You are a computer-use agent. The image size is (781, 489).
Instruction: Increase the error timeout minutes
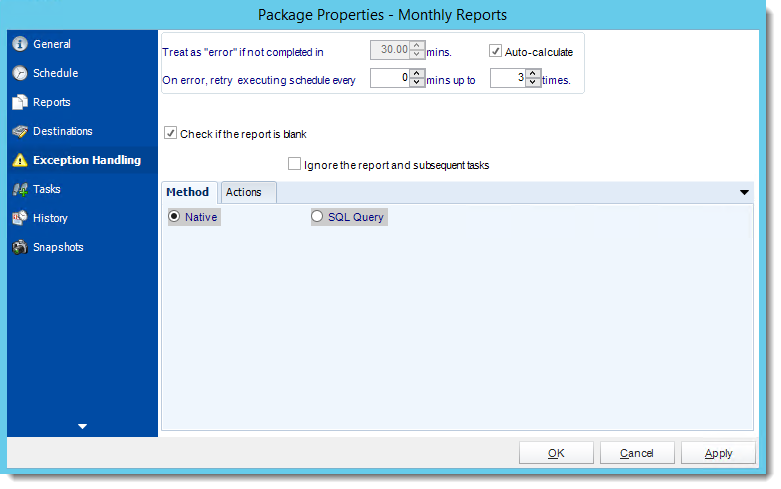pos(417,45)
